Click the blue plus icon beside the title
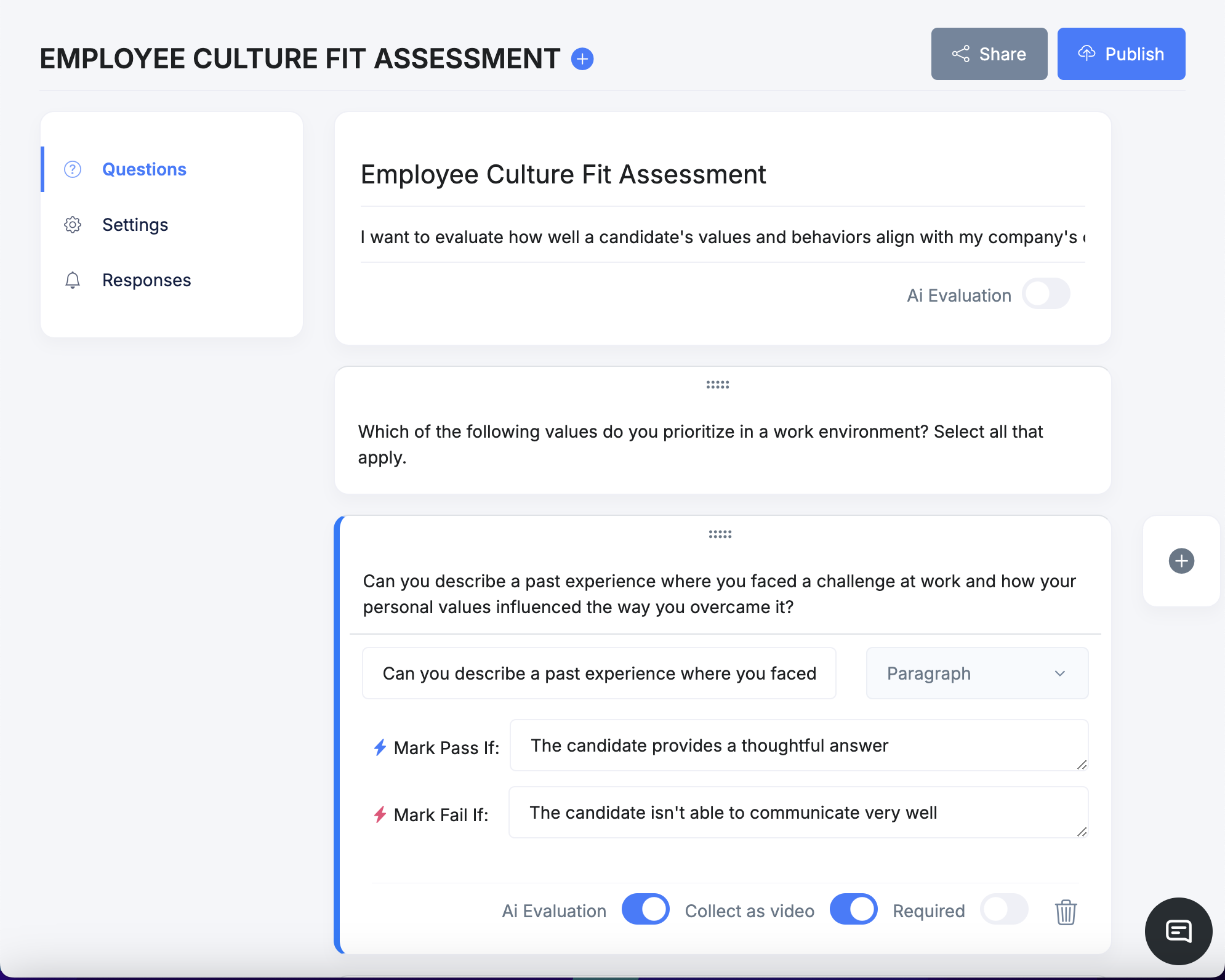The height and width of the screenshot is (980, 1225). coord(582,59)
